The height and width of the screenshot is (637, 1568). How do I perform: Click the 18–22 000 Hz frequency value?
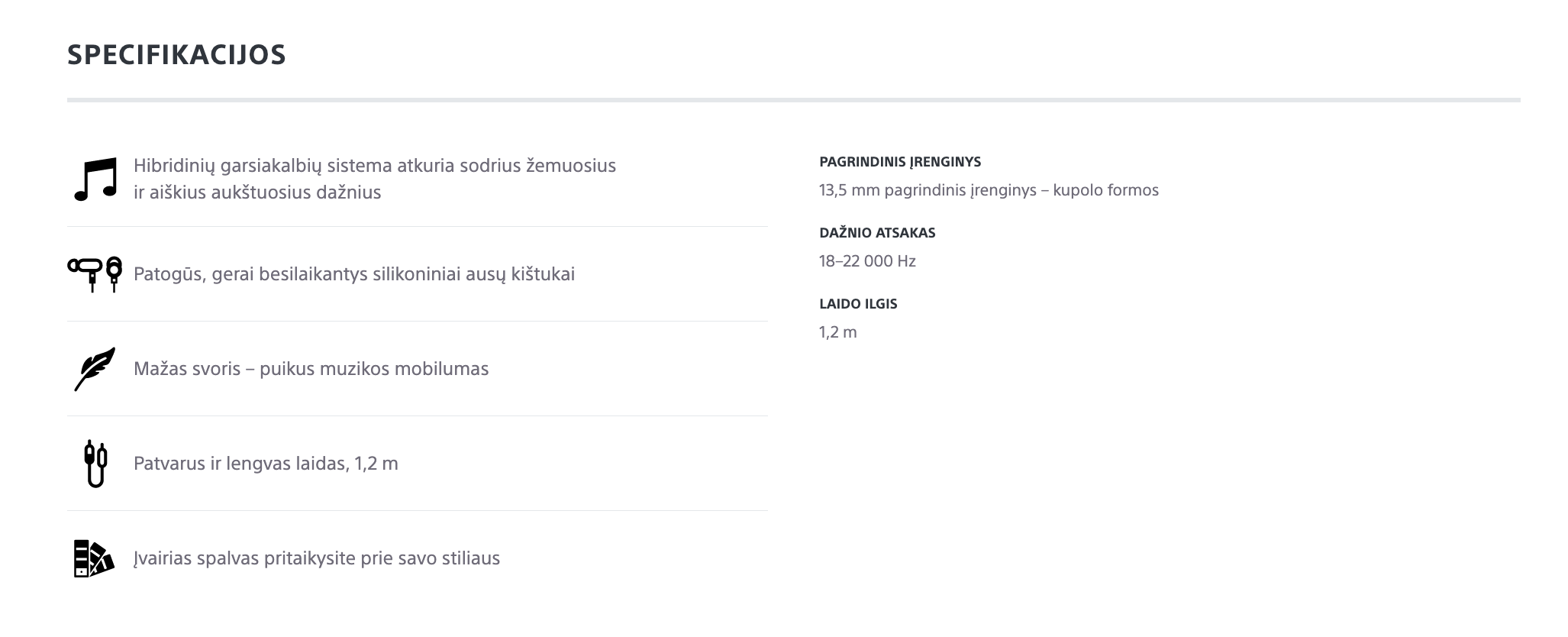tap(867, 261)
